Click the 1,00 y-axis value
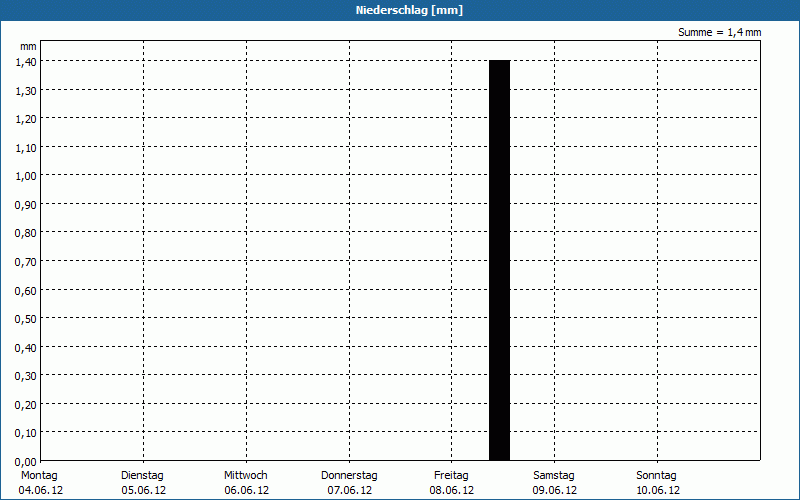 point(26,176)
